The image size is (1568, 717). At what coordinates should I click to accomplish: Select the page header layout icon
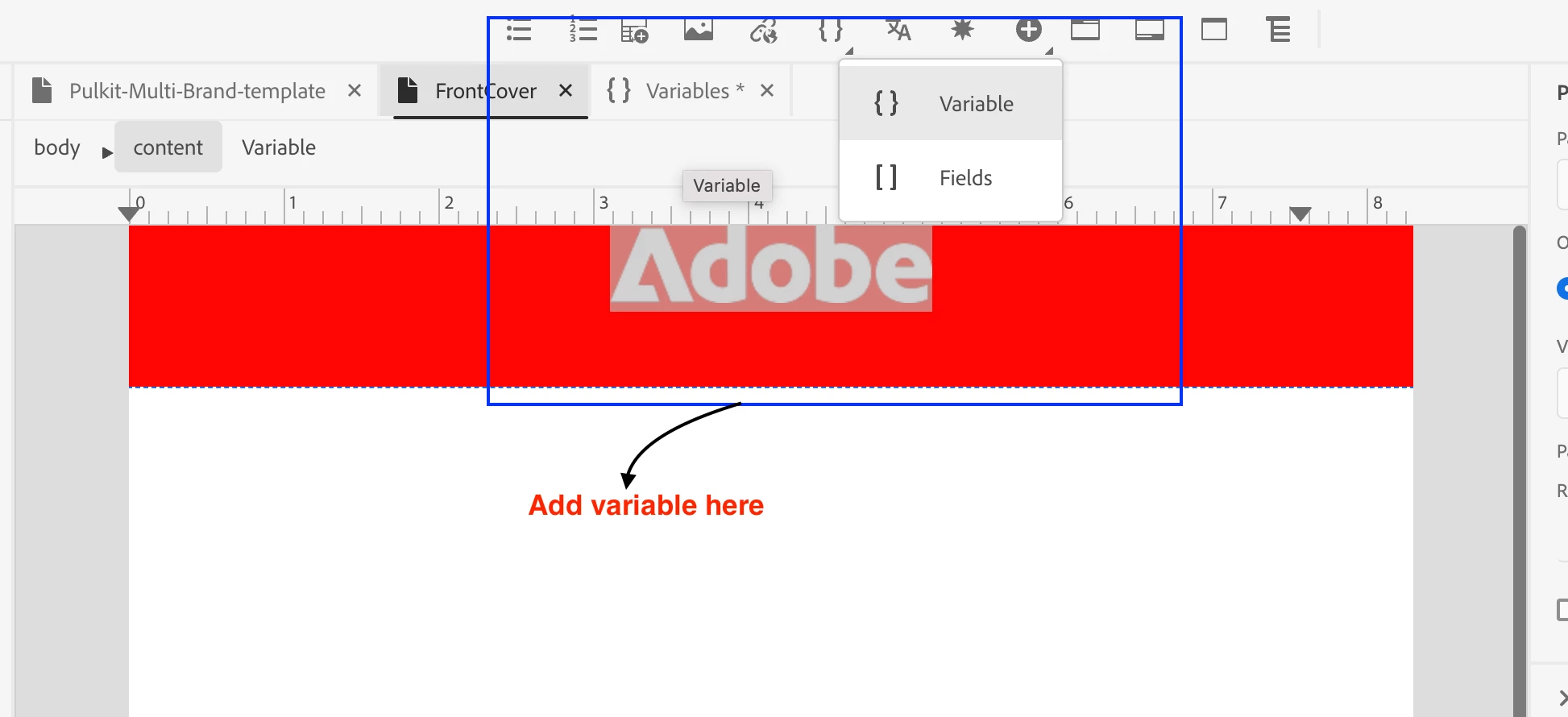pos(1085,30)
